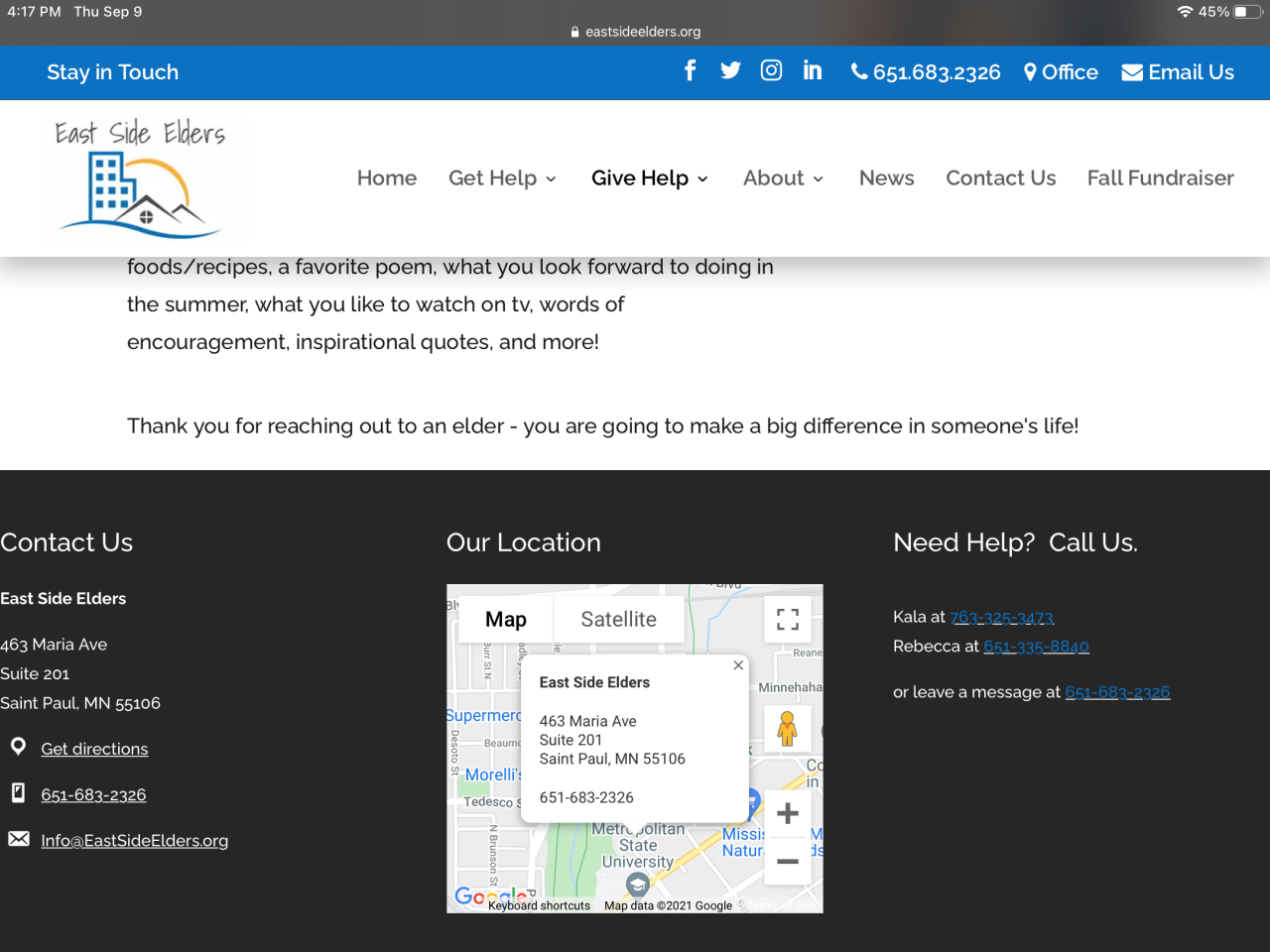
Task: Call Kala at 763-325-3473
Action: click(1002, 617)
